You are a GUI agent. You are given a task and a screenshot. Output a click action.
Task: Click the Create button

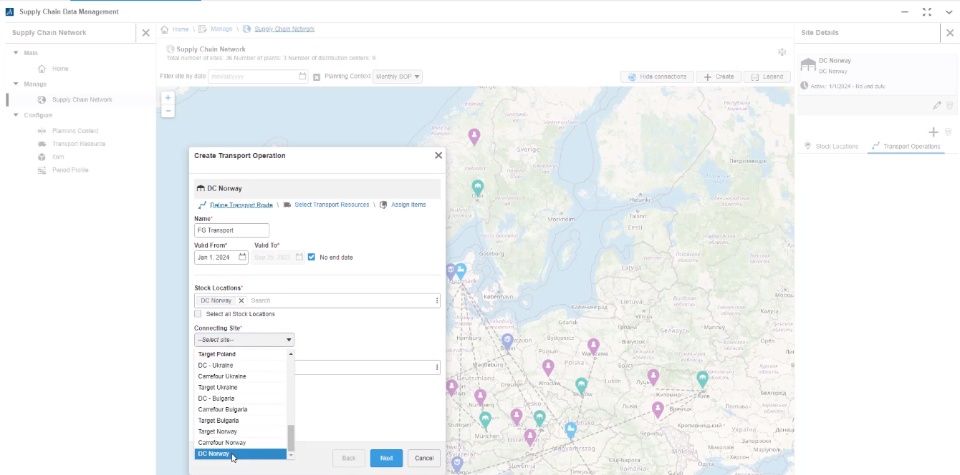pos(718,77)
